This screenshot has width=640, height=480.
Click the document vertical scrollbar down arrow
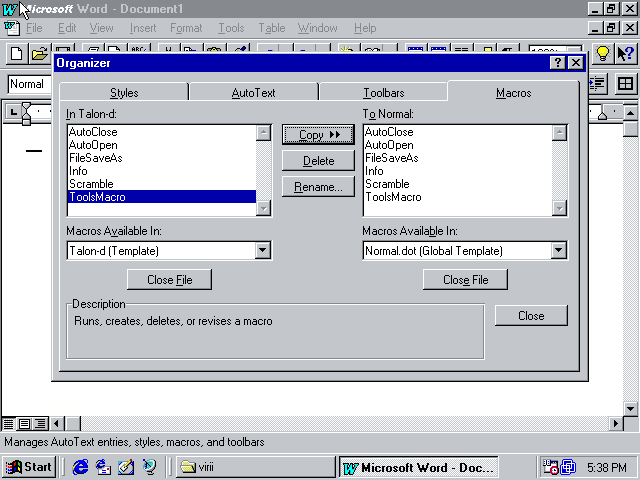pyautogui.click(x=631, y=409)
